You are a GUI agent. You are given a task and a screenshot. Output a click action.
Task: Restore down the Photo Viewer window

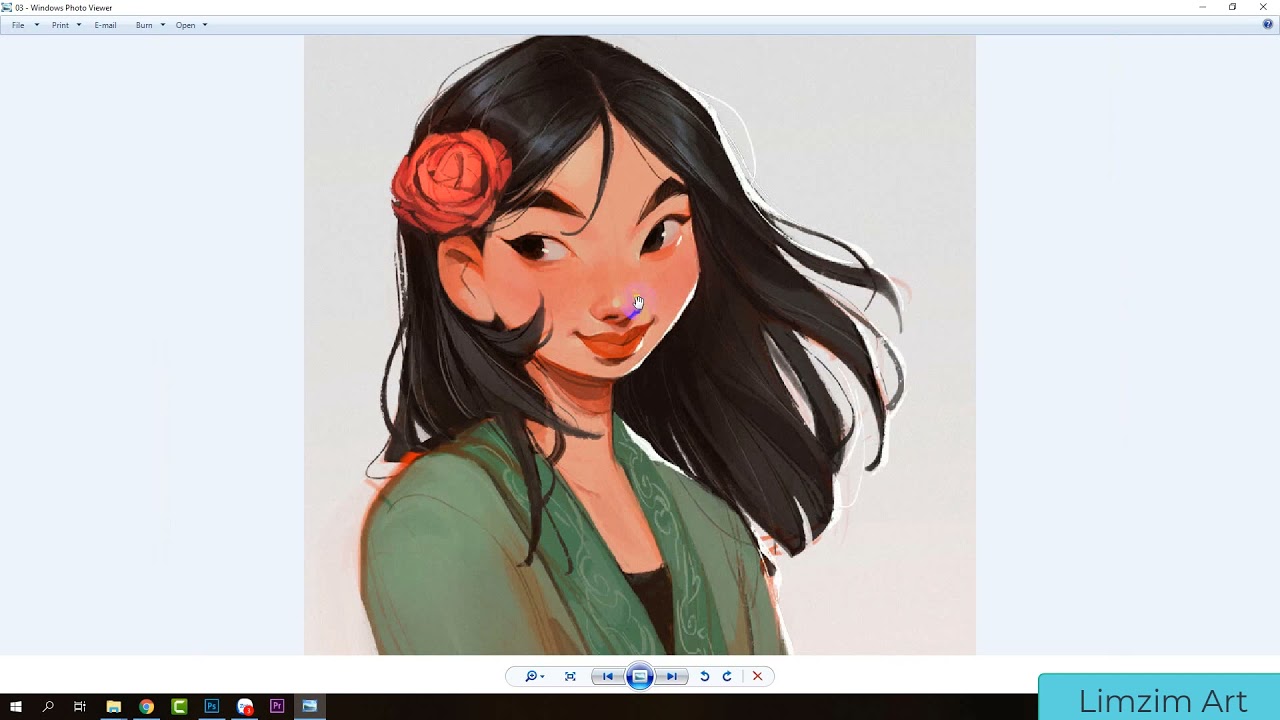click(x=1233, y=7)
